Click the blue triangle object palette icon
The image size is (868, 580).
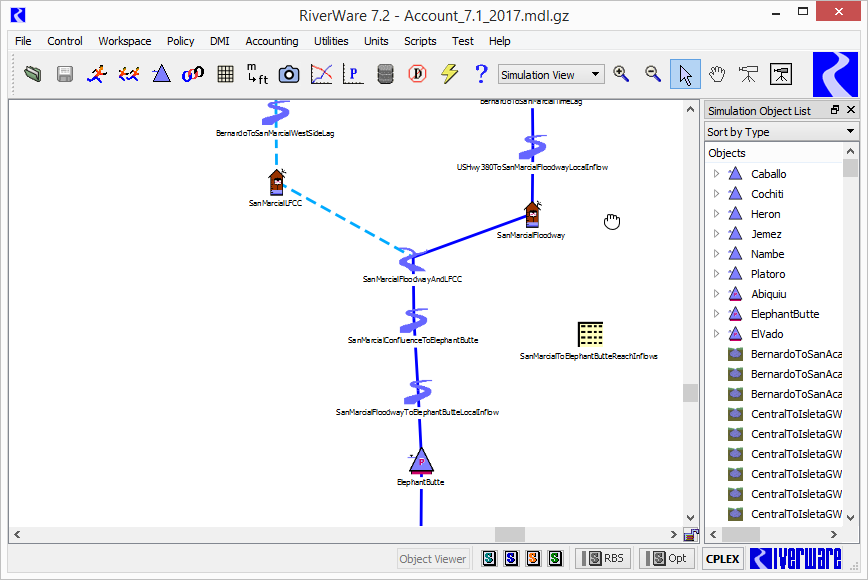161,74
